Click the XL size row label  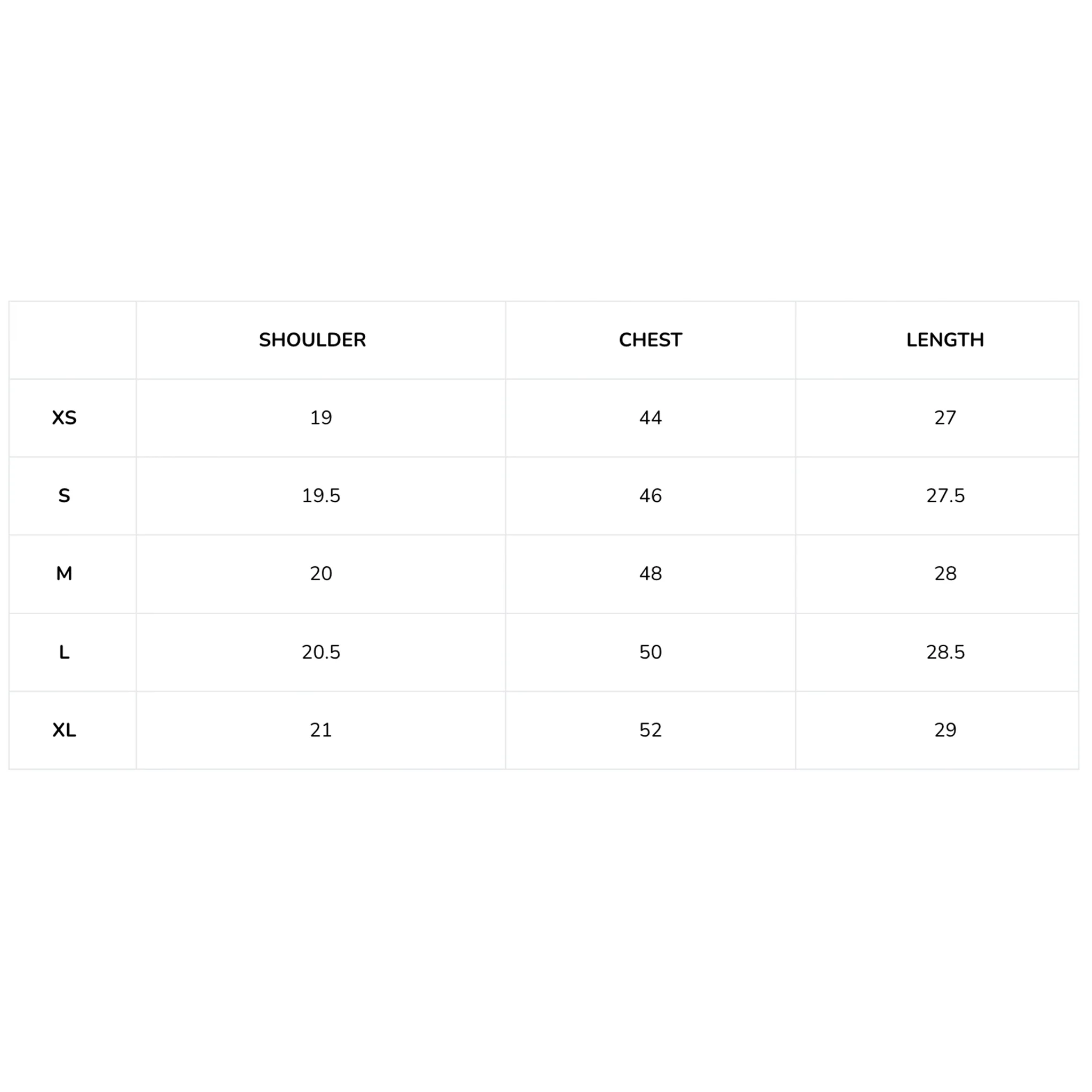64,730
